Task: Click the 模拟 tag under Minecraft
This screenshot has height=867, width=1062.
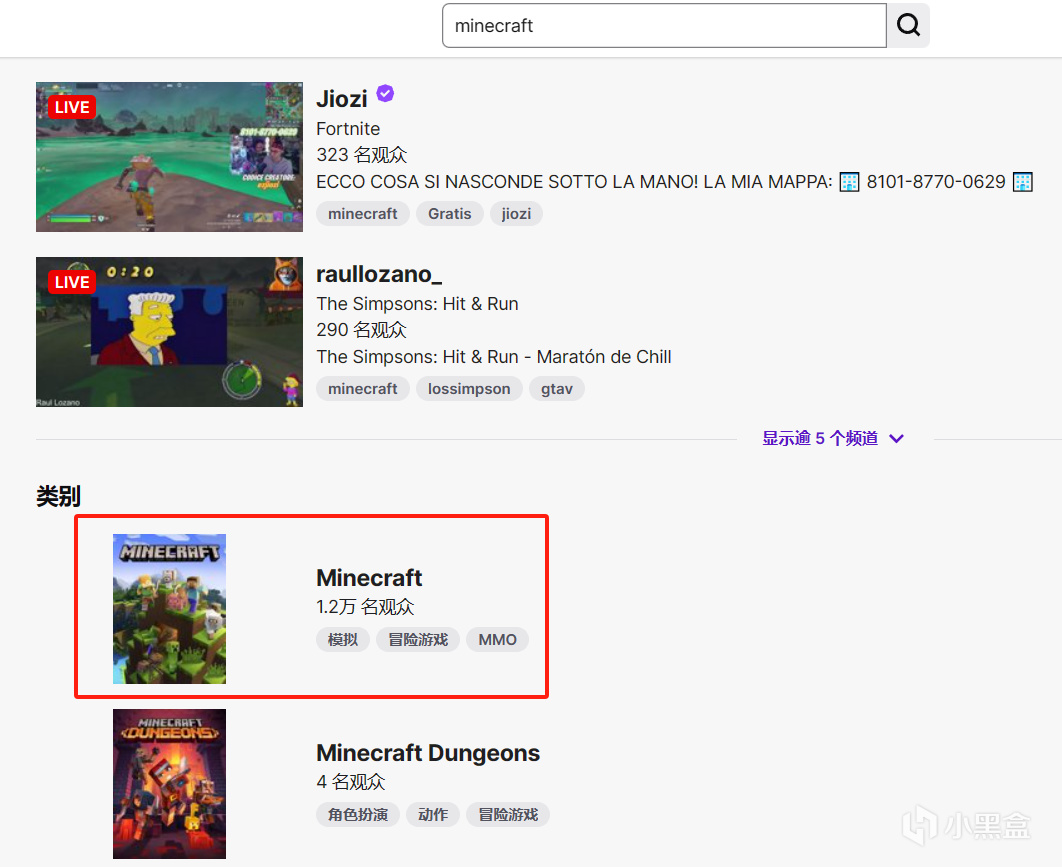Action: (x=343, y=639)
